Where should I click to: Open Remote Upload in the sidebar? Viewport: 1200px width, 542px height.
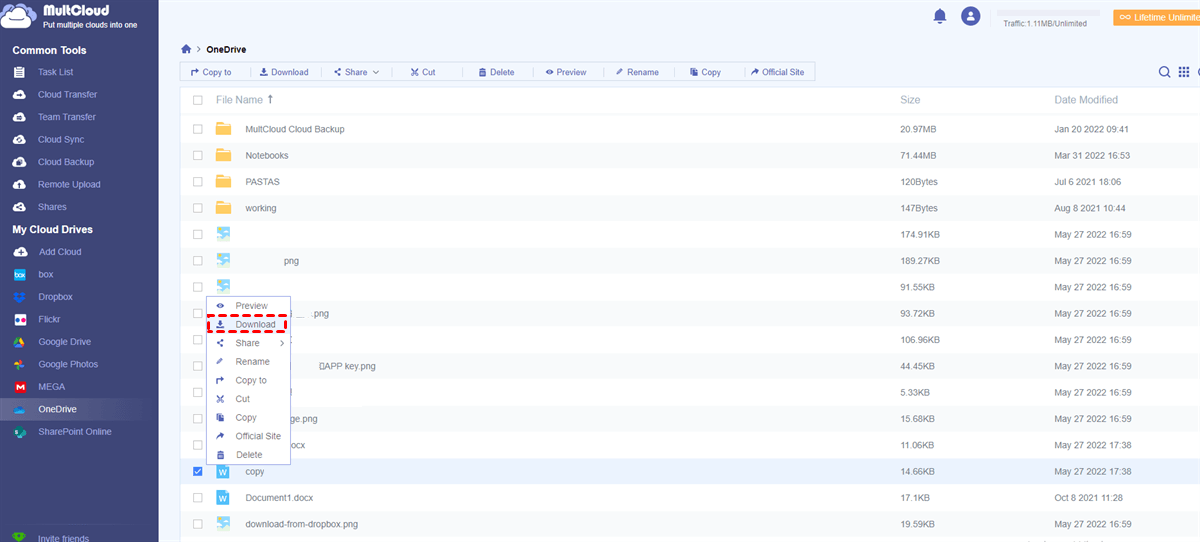(69, 185)
